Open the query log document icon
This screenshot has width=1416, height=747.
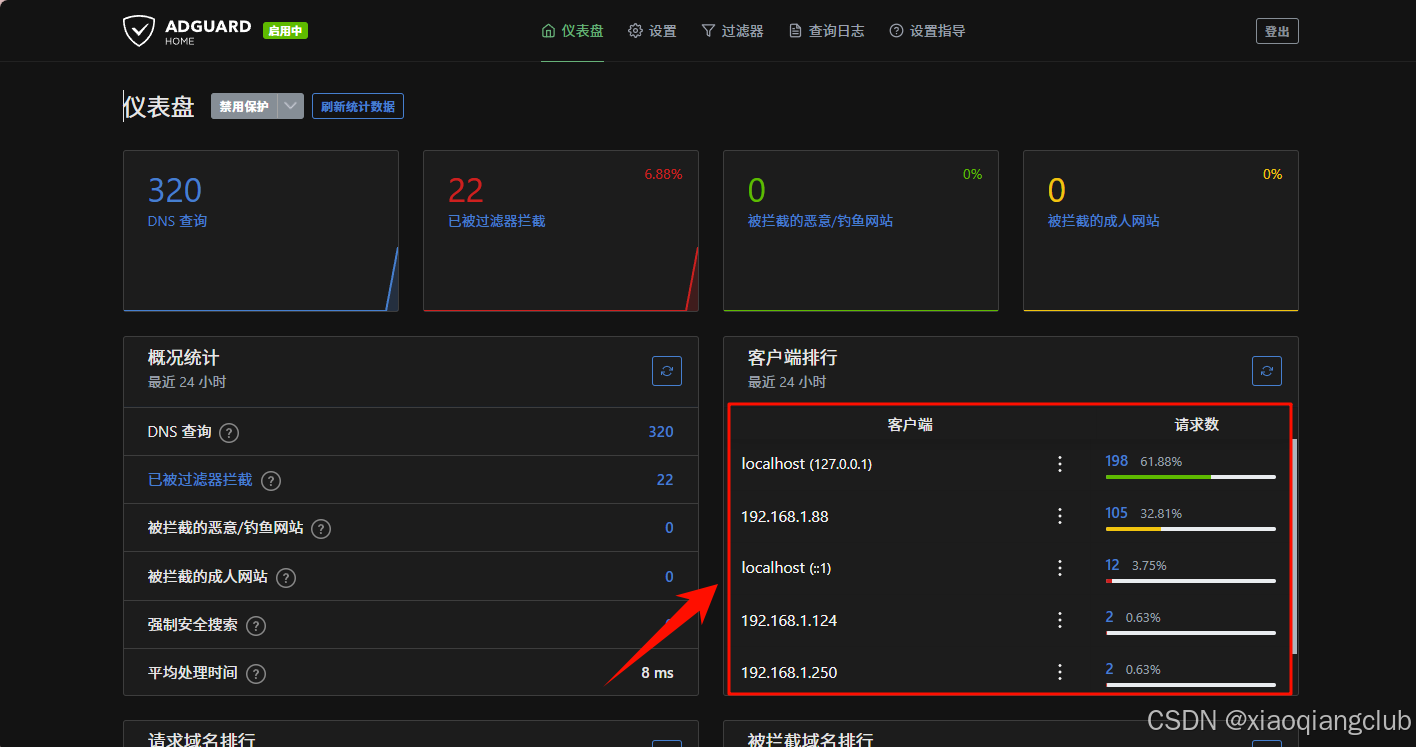[x=796, y=30]
